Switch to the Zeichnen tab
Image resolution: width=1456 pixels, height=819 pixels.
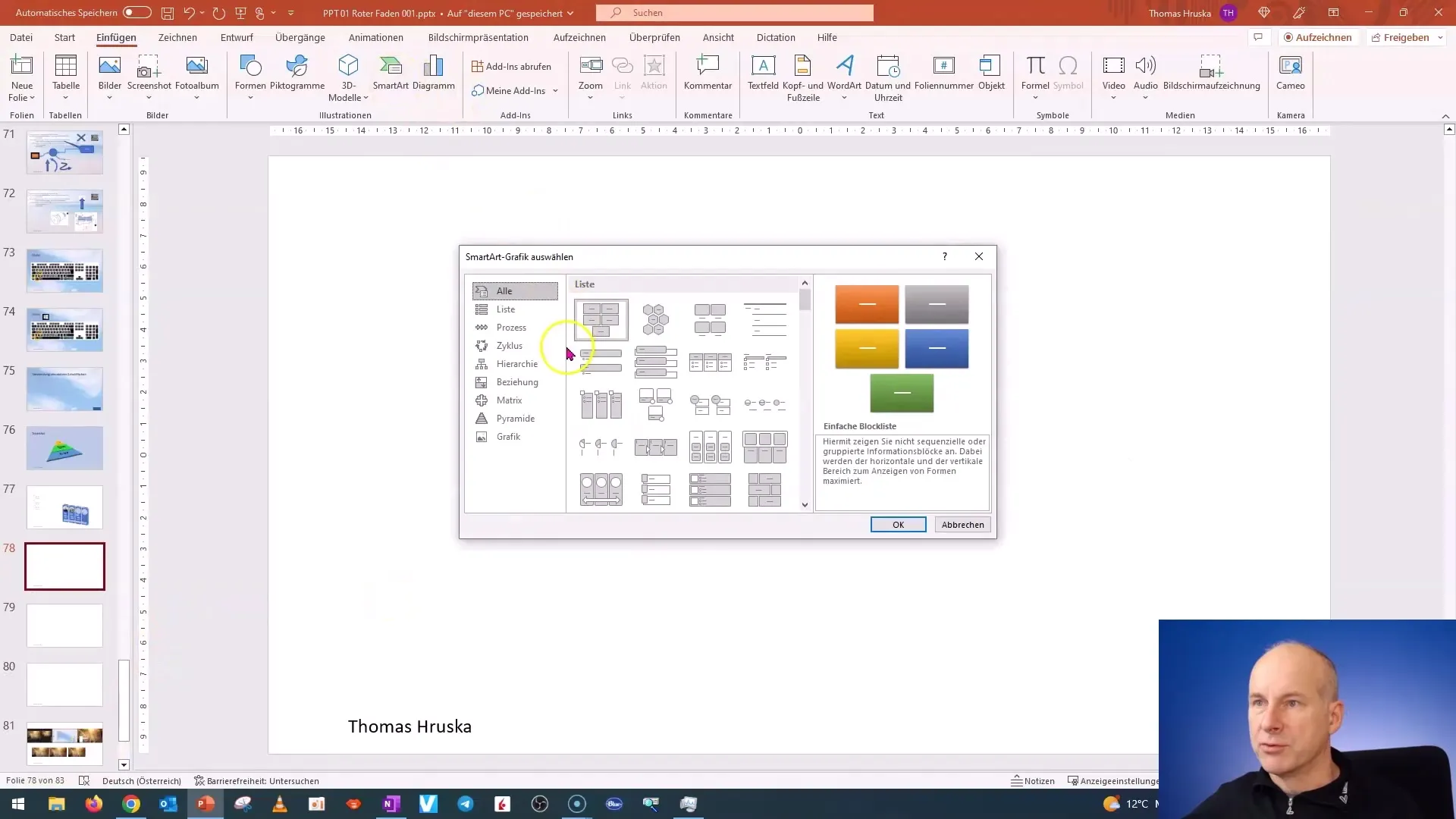pyautogui.click(x=177, y=37)
